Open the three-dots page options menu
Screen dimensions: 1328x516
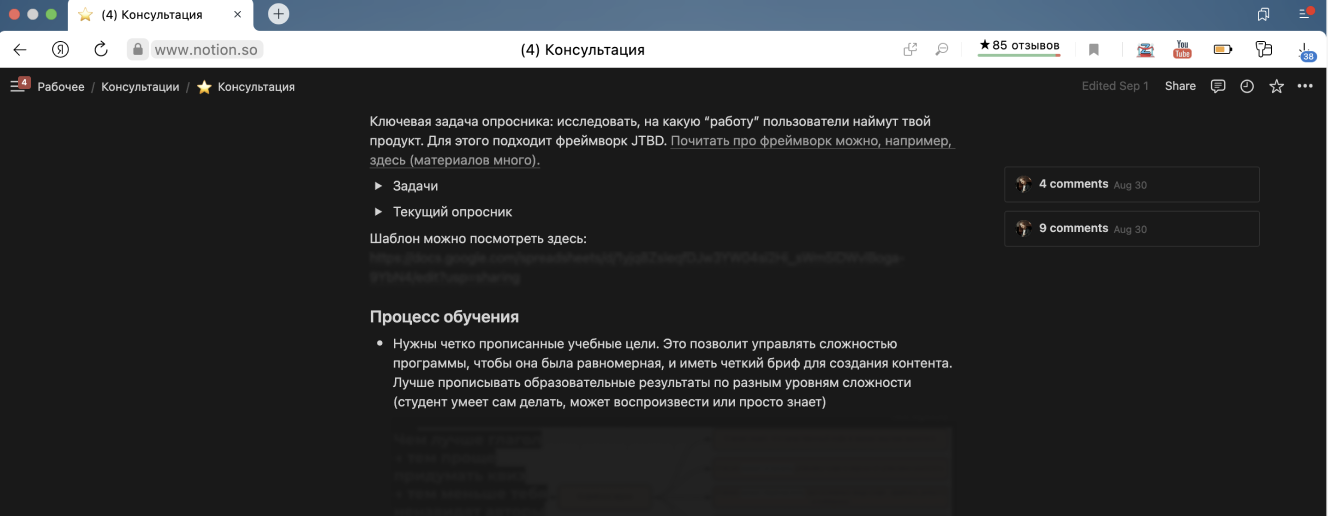coord(1305,86)
